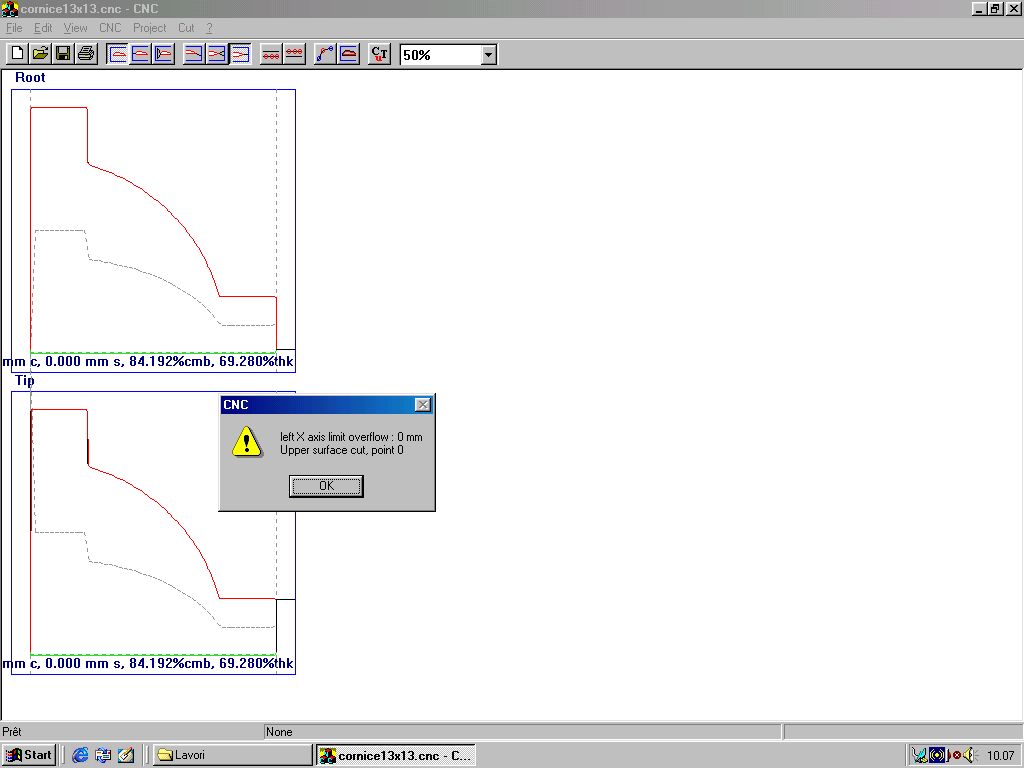This screenshot has height=768, width=1024.
Task: Click the blue curve with nodes icon
Action: pos(325,54)
